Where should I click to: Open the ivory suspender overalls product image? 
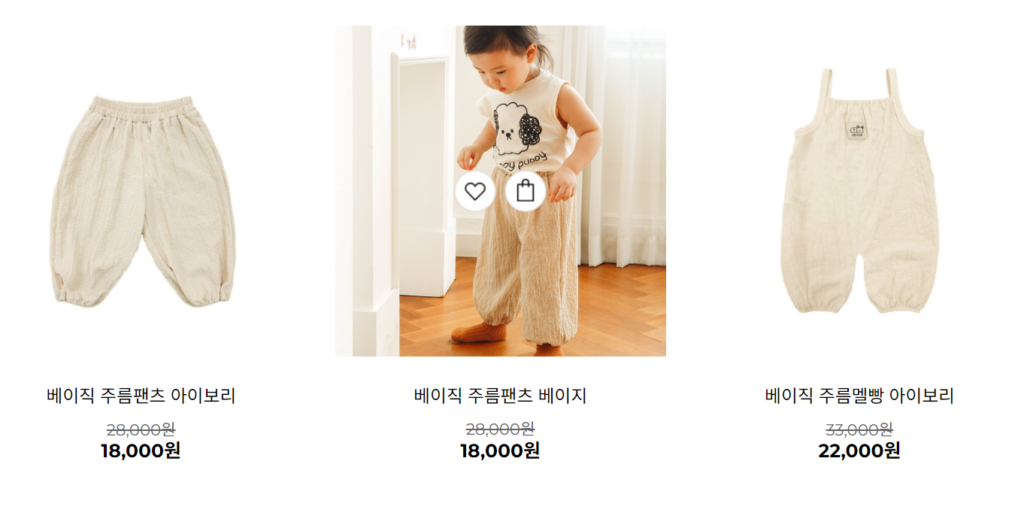coord(859,191)
